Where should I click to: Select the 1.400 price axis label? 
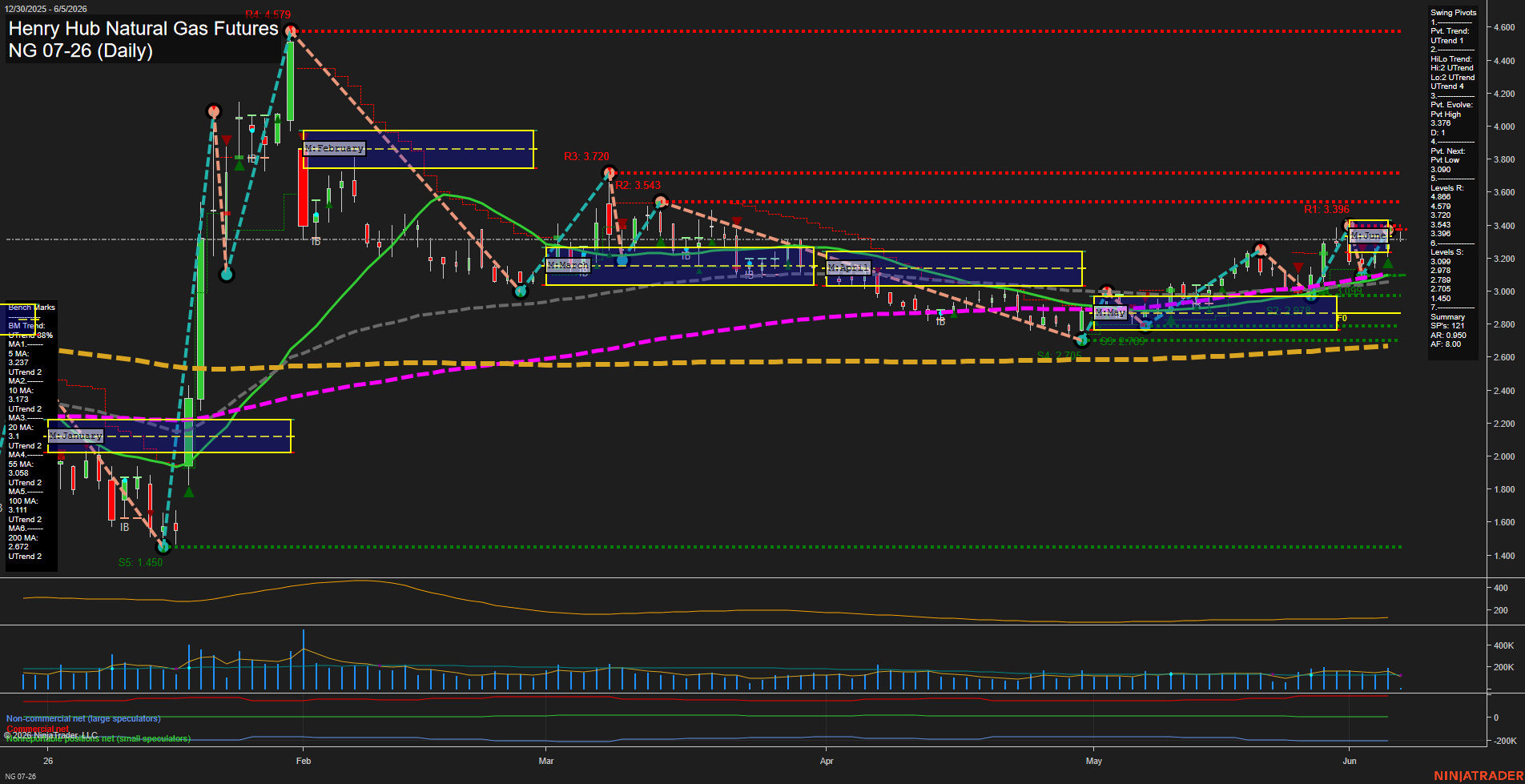point(1503,556)
